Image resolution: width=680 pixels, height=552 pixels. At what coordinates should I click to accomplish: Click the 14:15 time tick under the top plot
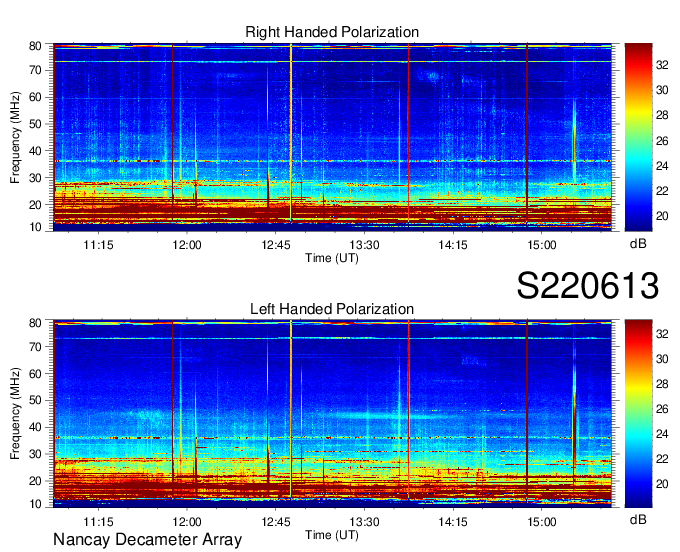point(453,245)
